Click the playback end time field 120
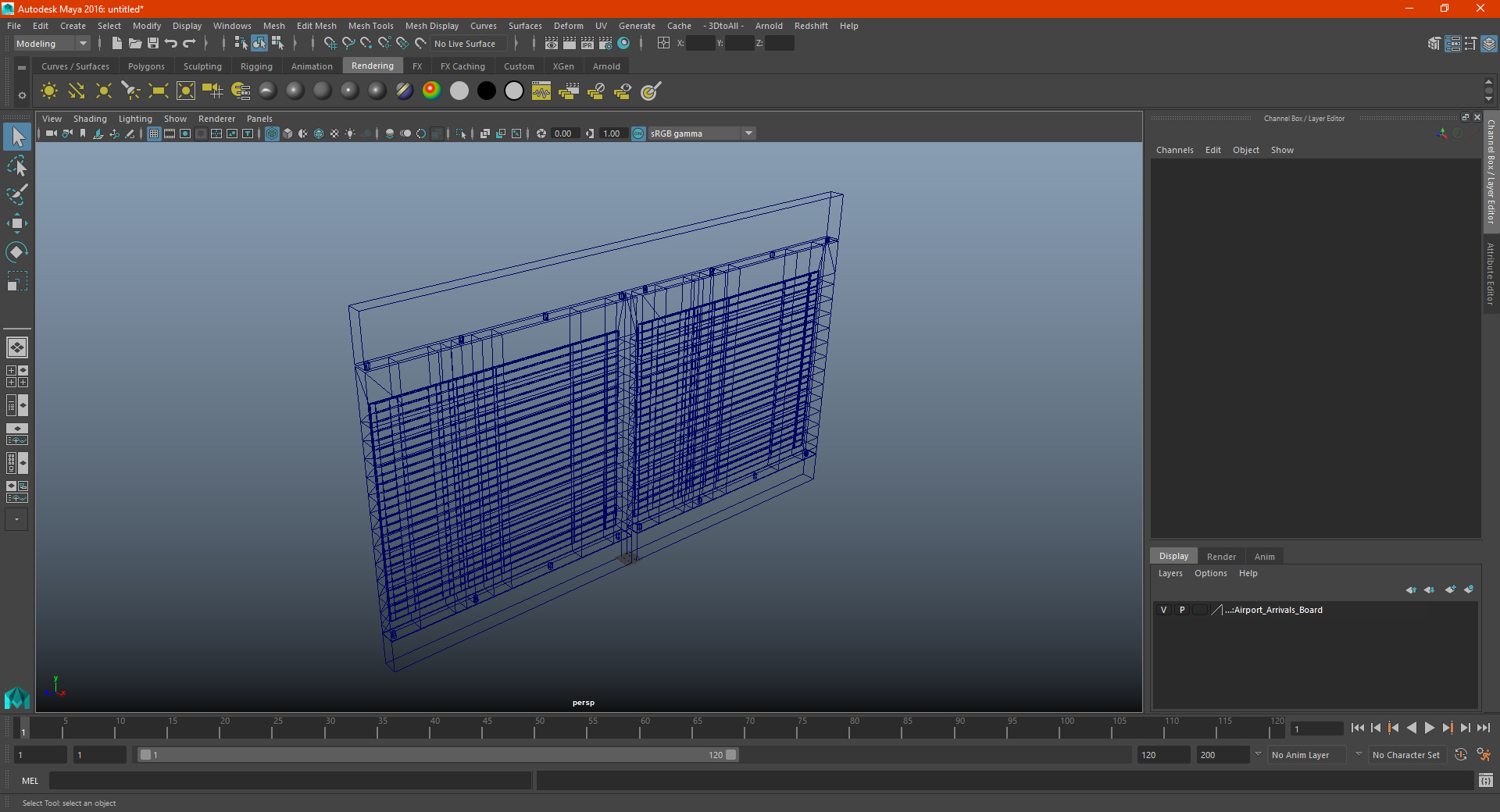The image size is (1500, 812). pos(1163,755)
